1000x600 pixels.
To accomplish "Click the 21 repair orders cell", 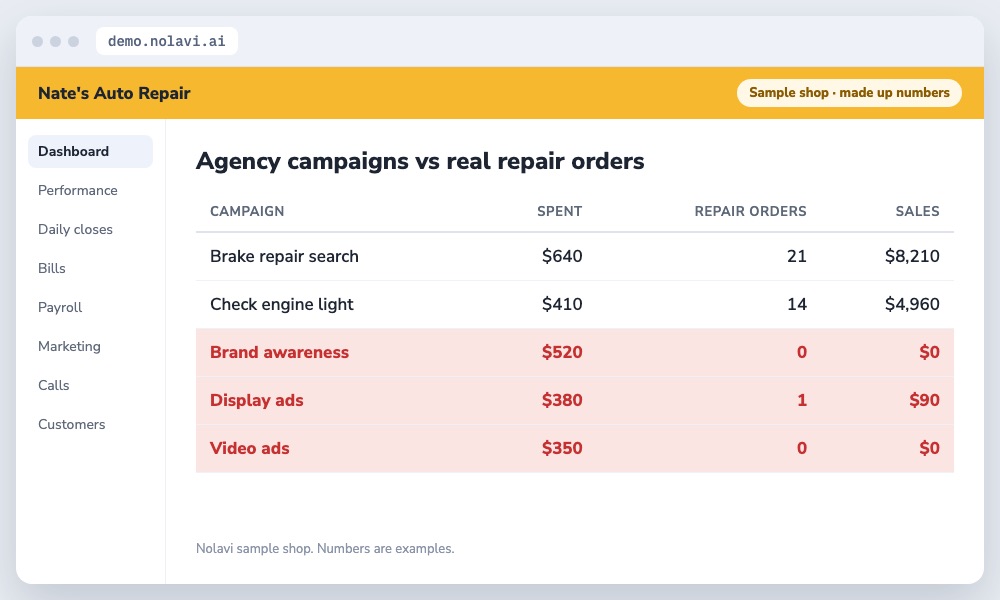I will tap(797, 256).
